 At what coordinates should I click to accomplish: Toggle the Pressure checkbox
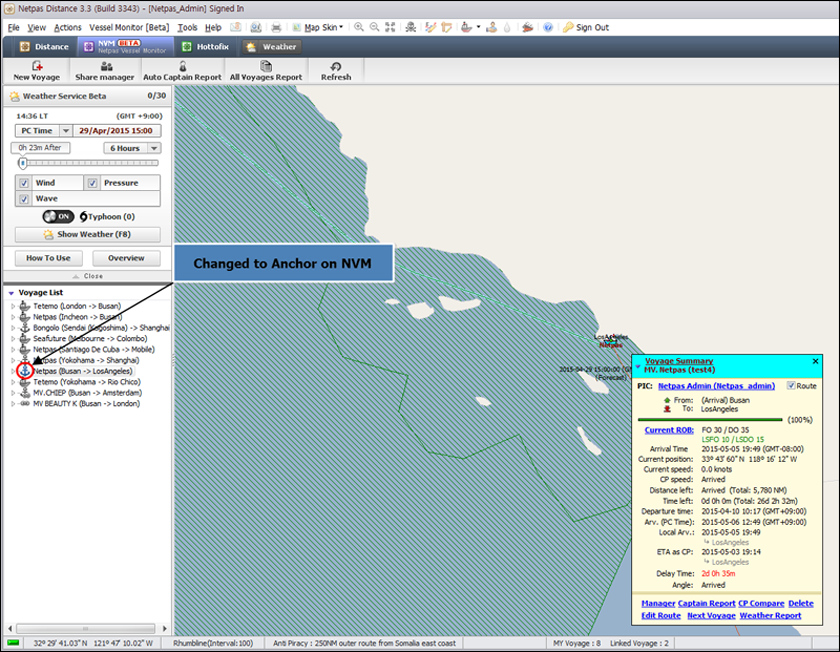[x=92, y=183]
